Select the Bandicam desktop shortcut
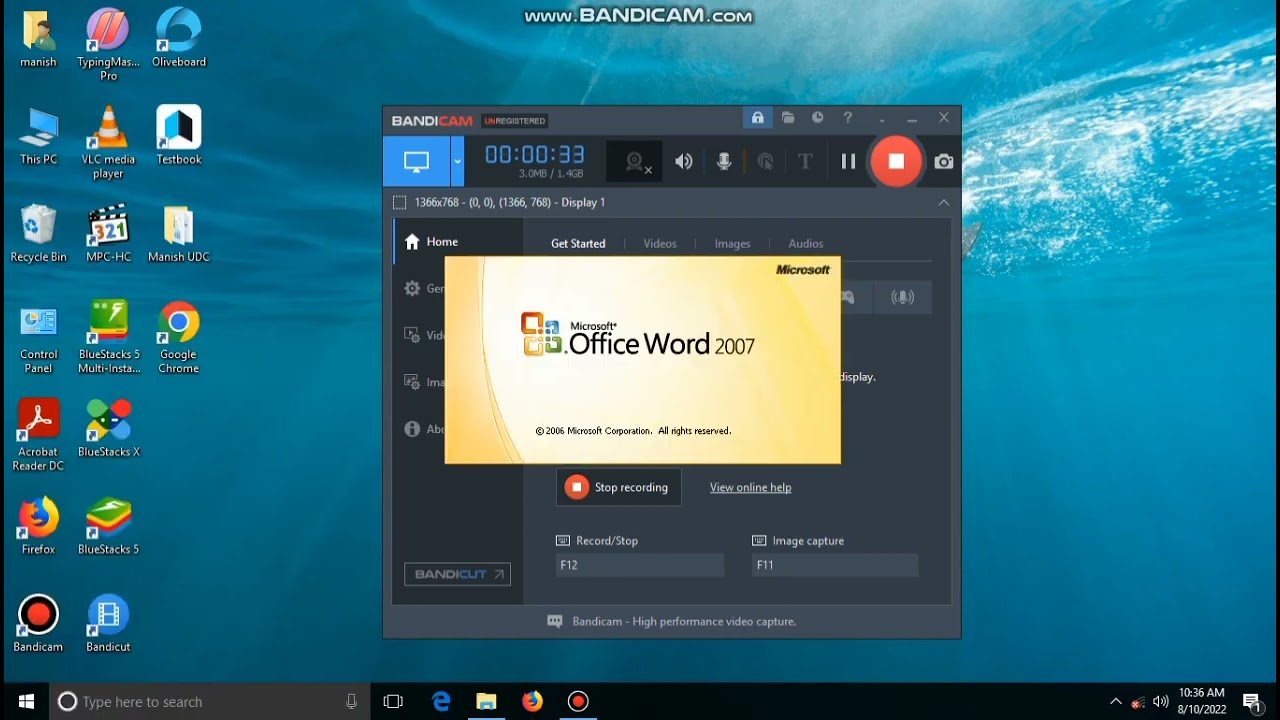1280x720 pixels. [x=38, y=624]
